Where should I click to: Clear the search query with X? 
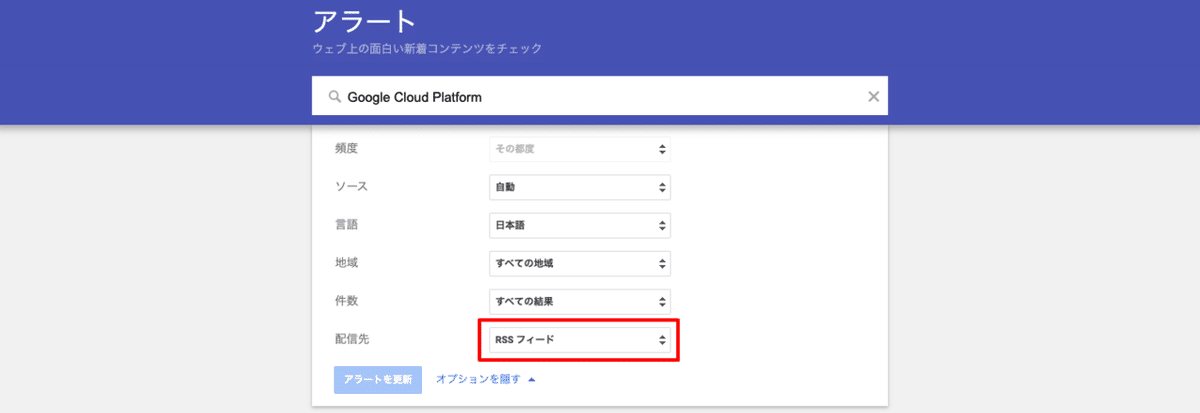tap(873, 97)
